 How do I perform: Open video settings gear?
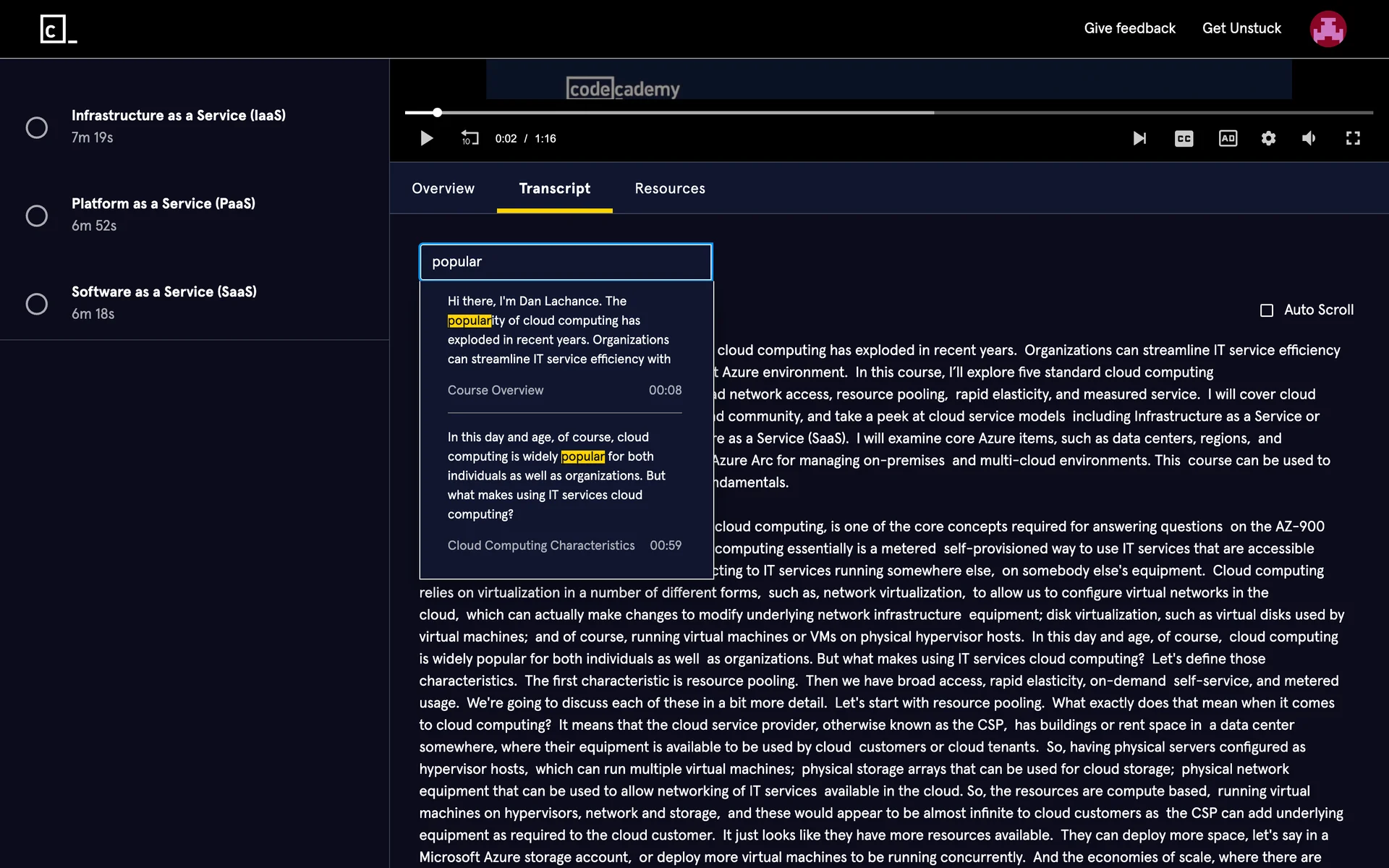(x=1268, y=138)
